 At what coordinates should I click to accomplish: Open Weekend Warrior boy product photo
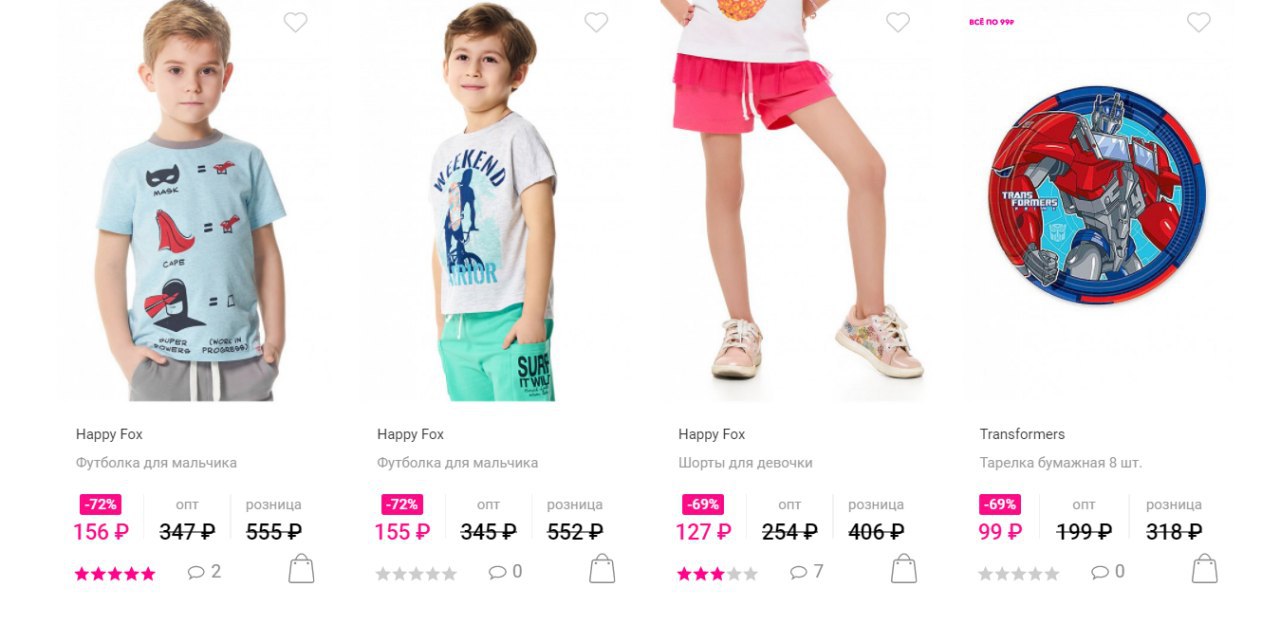pos(494,200)
